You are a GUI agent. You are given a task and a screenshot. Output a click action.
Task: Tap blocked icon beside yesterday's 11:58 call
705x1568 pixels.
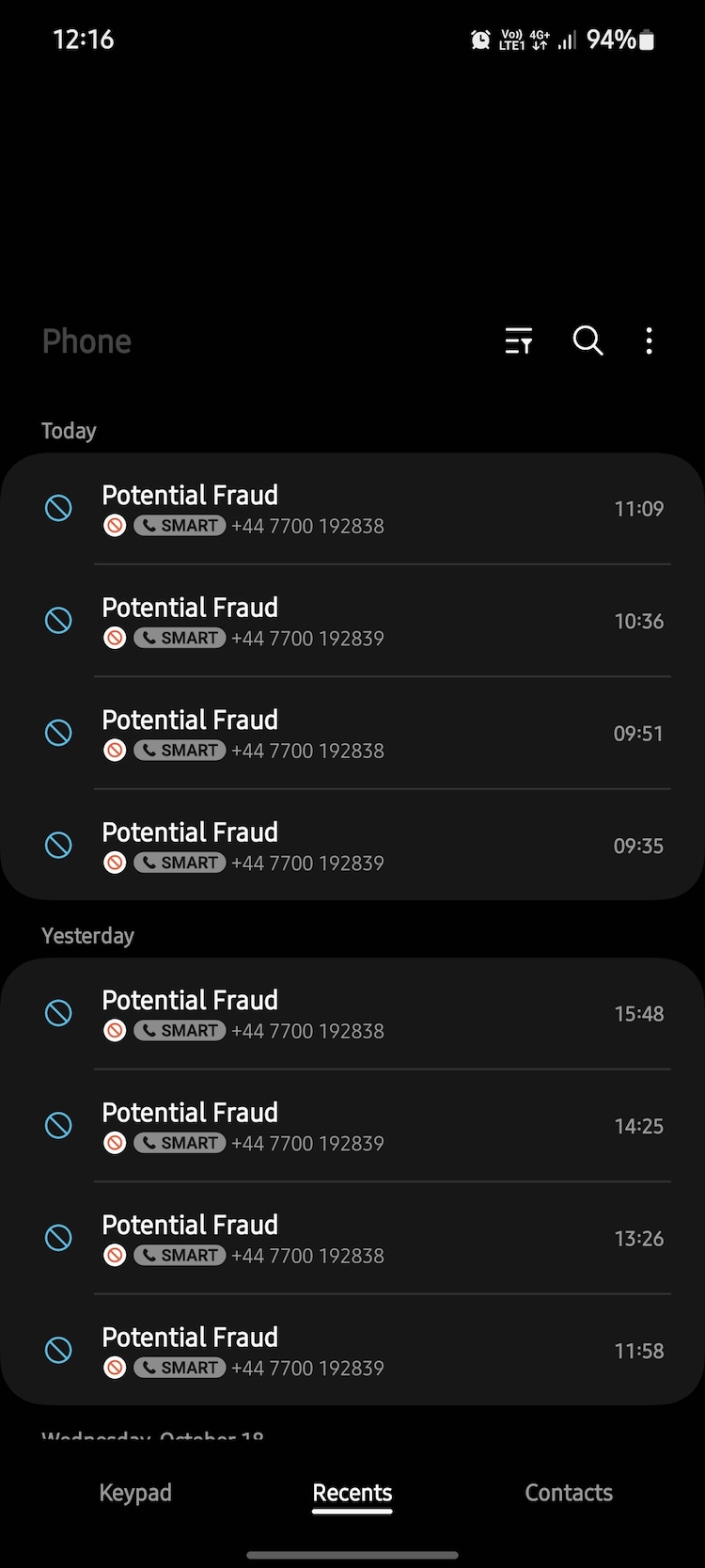click(58, 1351)
